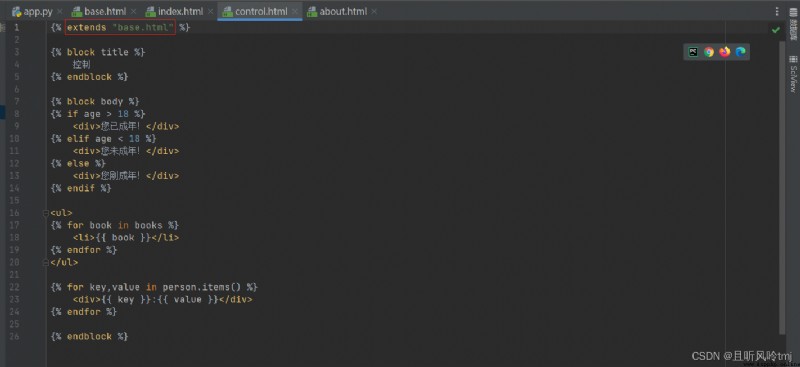Open preview in PyCharm built-in browser
This screenshot has width=800, height=367.
click(x=693, y=52)
